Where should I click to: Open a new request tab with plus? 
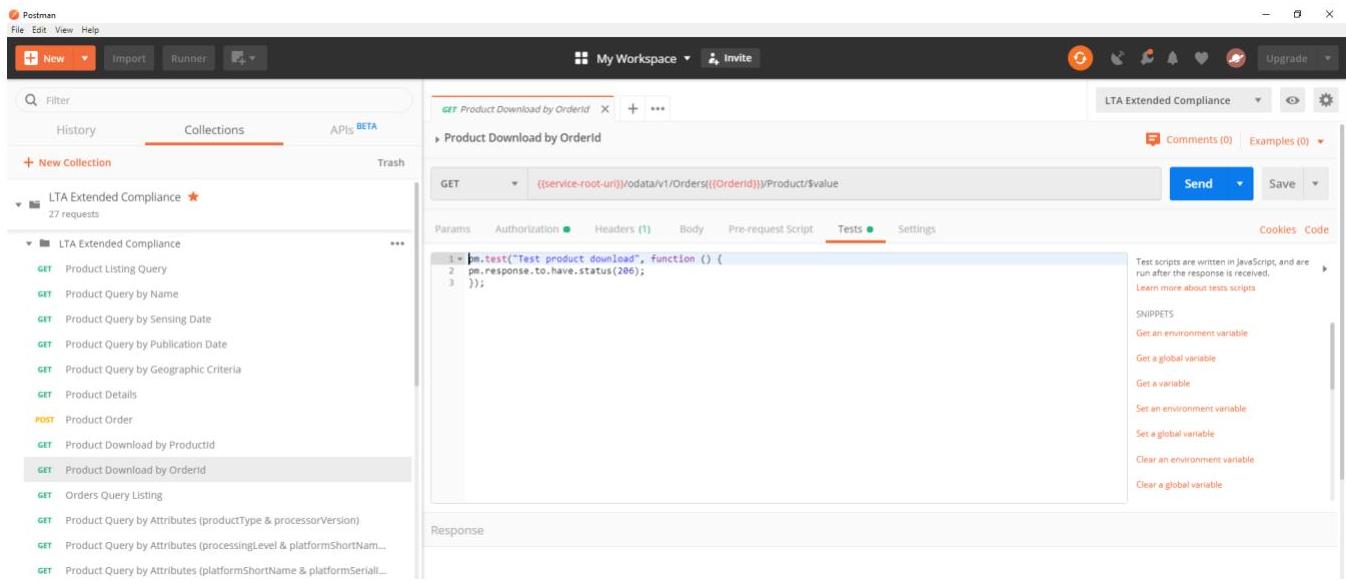point(633,108)
